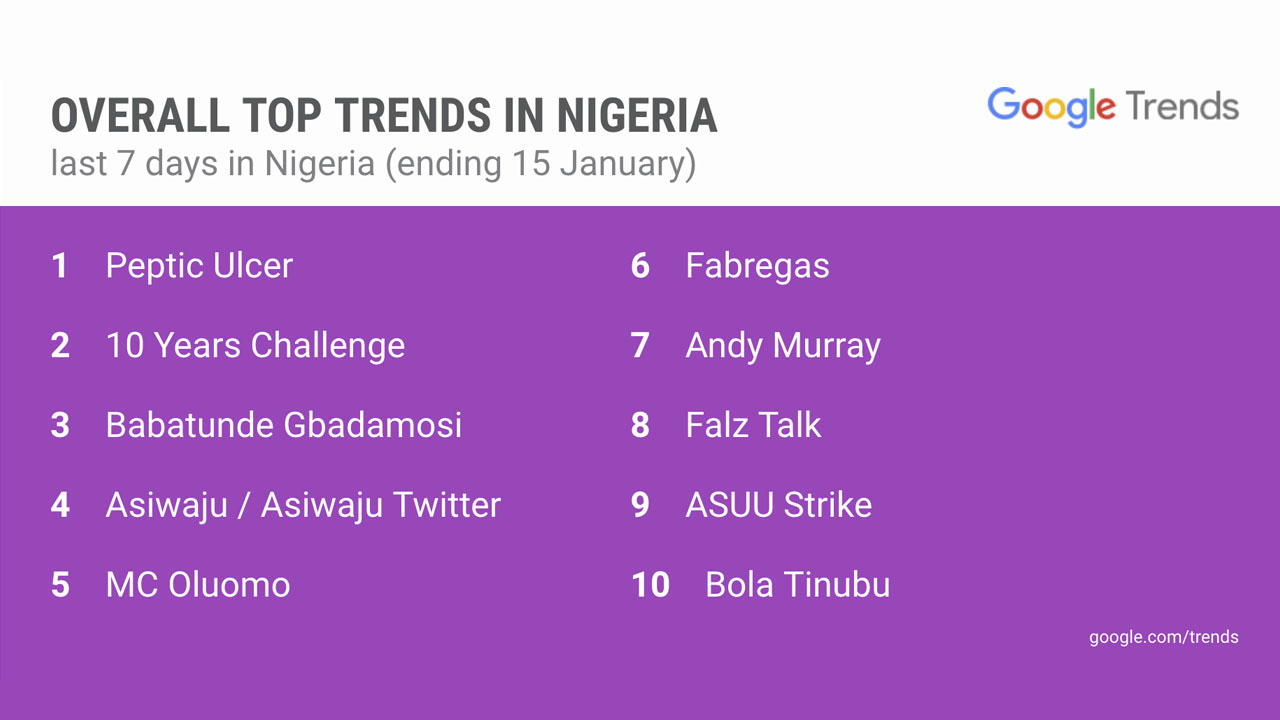Click Bola Tinubu in the list

click(x=797, y=585)
